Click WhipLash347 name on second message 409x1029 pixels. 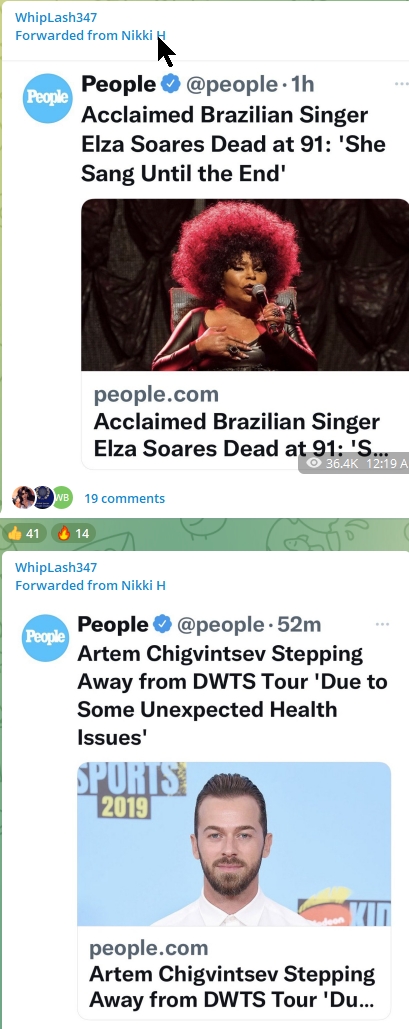pos(56,568)
